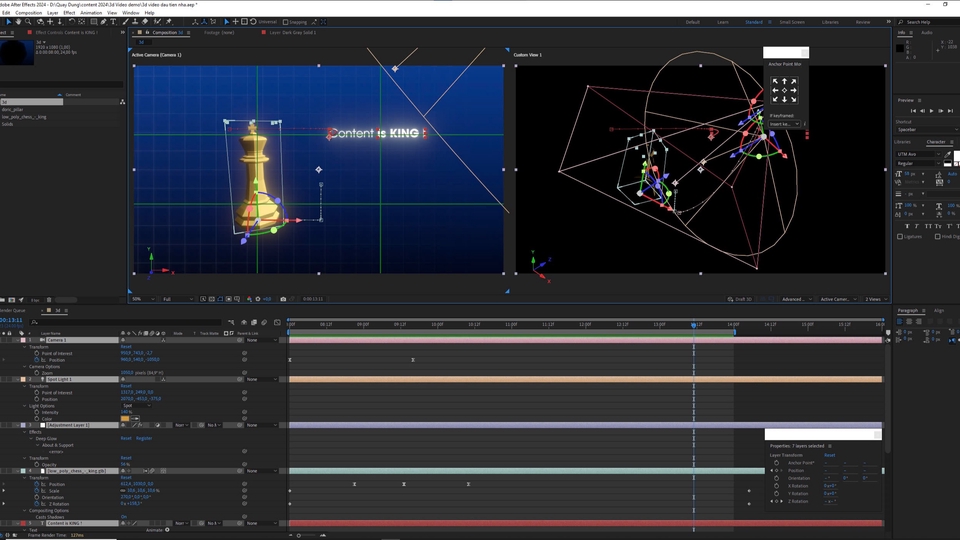Toggle stopwatch for Camera 1 Position

(x=37, y=360)
